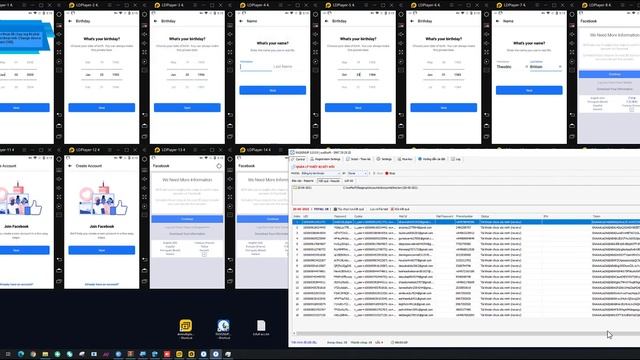Open the blue clock shortcut on desktop
640x360 pixels.
pos(223,326)
